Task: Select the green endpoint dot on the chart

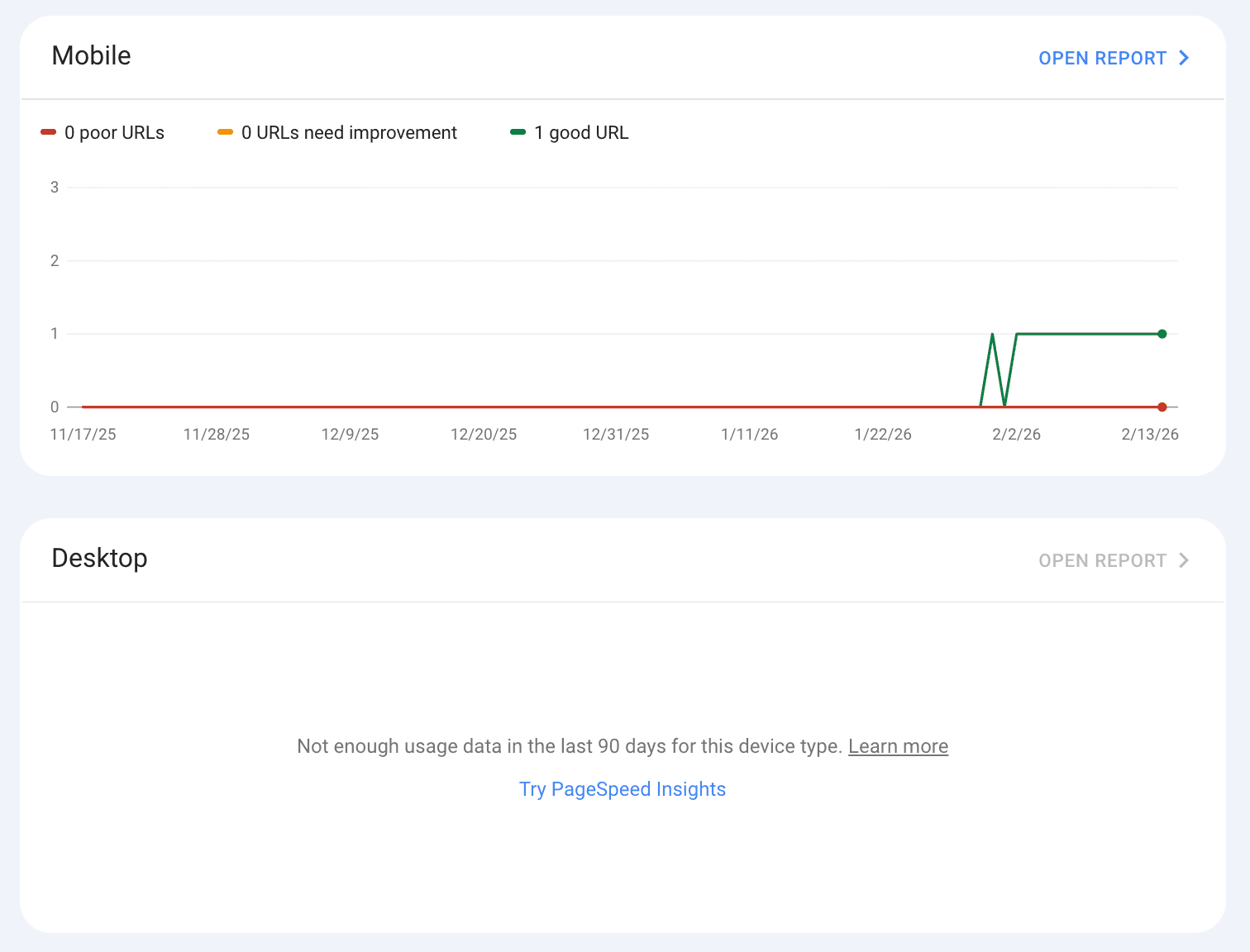Action: (1162, 333)
